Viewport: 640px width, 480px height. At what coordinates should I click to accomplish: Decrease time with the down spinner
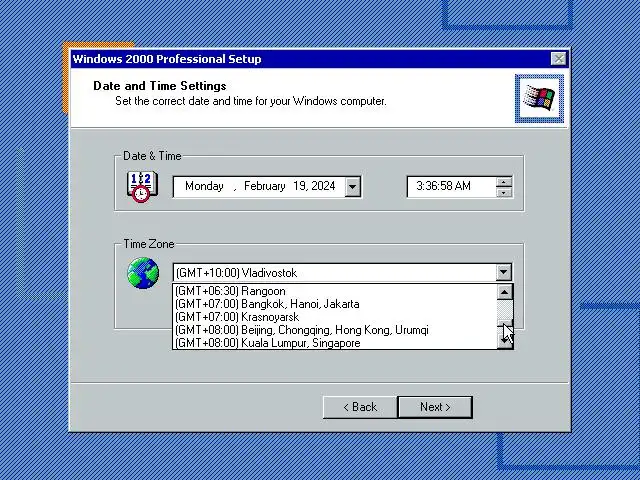tap(504, 192)
